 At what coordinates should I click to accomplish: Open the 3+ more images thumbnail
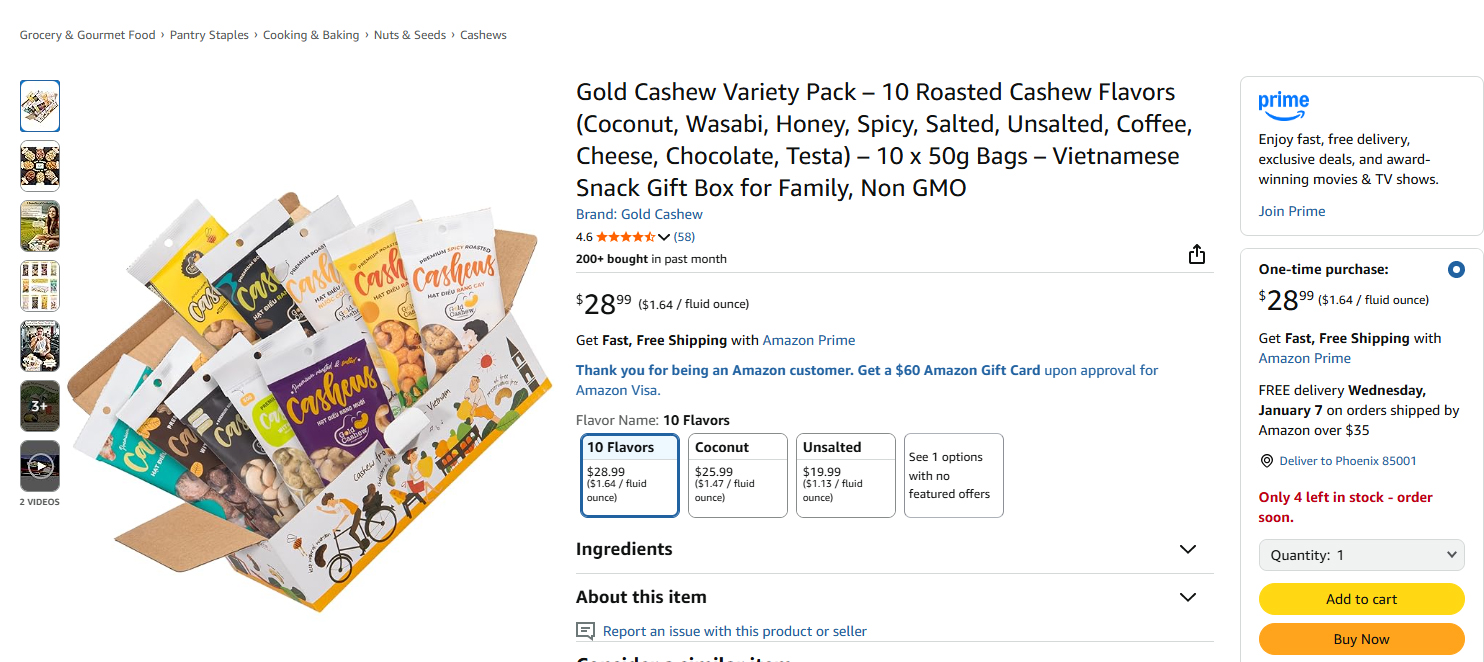40,406
